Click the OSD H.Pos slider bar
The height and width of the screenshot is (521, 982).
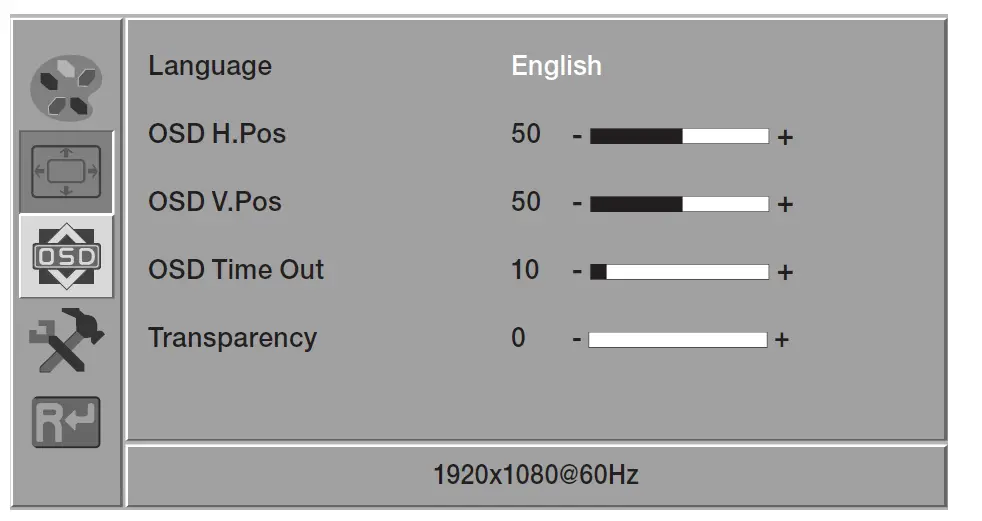[679, 136]
